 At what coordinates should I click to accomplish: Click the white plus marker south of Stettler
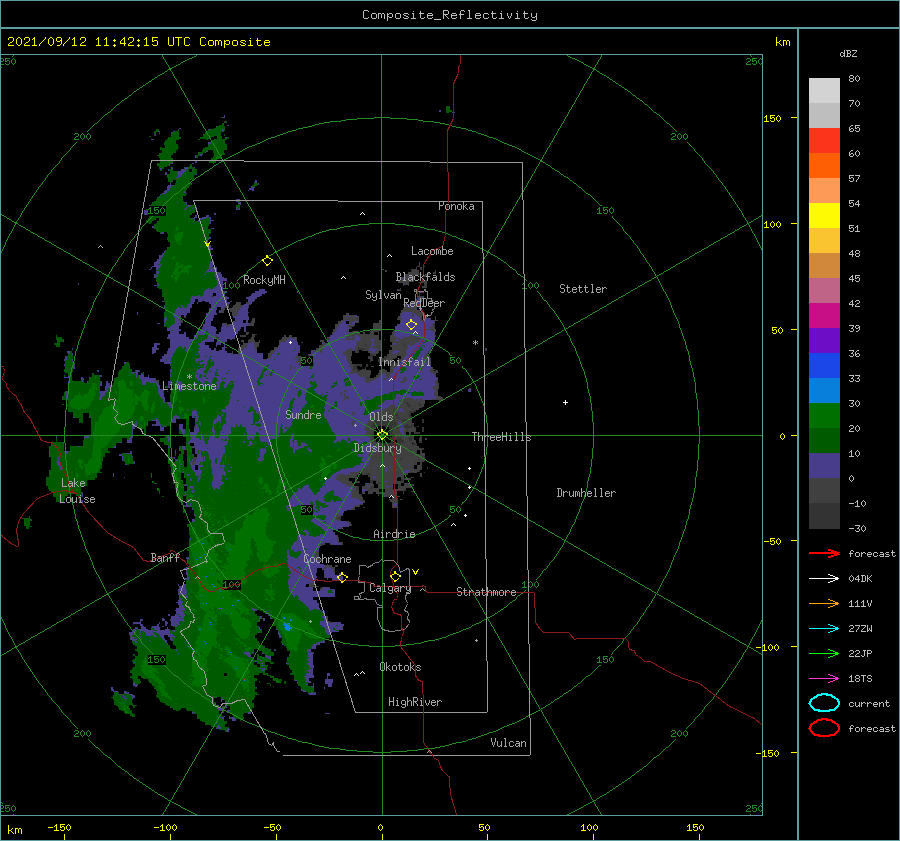click(x=565, y=402)
